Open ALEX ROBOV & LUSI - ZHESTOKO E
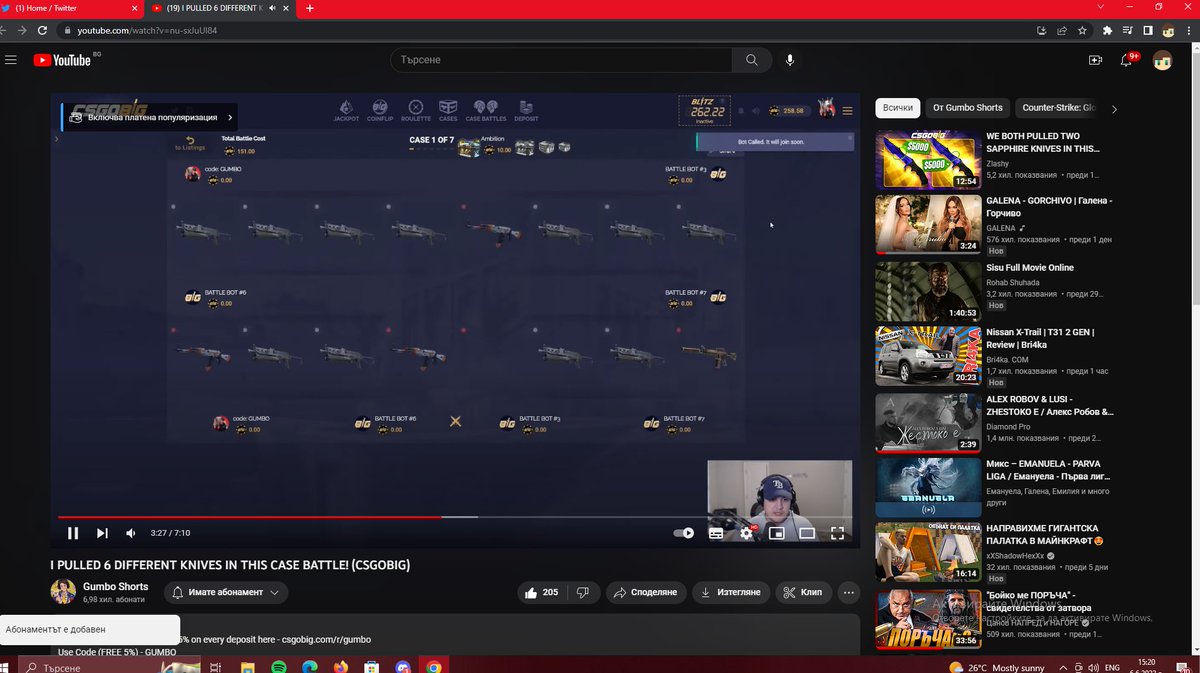This screenshot has width=1200, height=673. point(1050,405)
